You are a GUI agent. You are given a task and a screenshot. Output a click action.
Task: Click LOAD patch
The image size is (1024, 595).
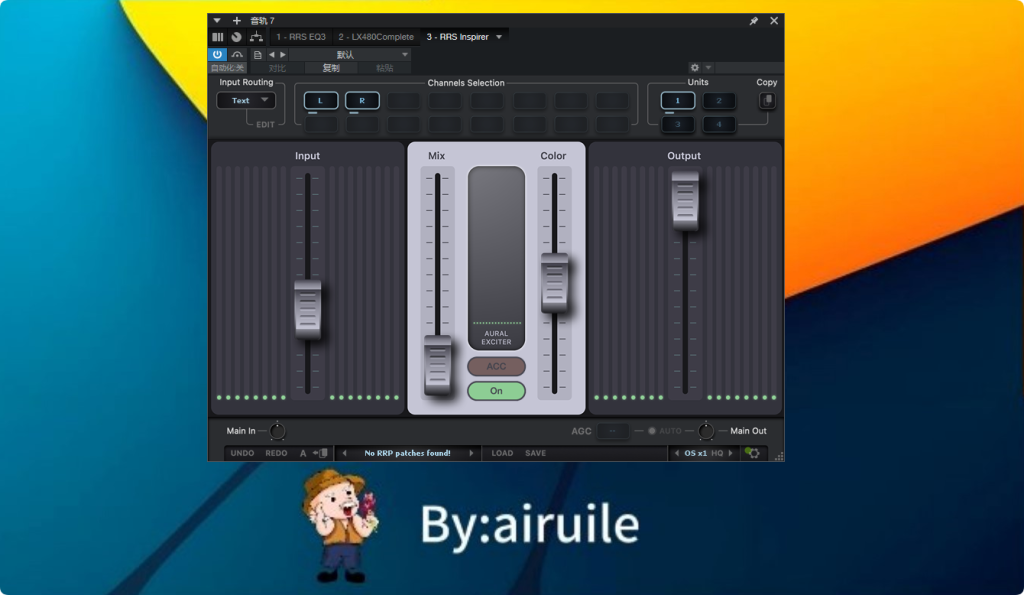click(502, 453)
